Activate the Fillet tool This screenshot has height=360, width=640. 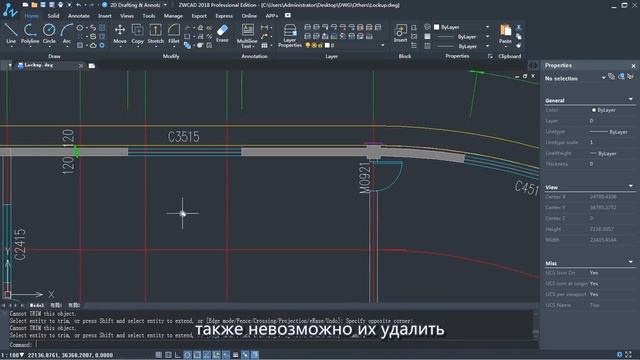pos(174,33)
